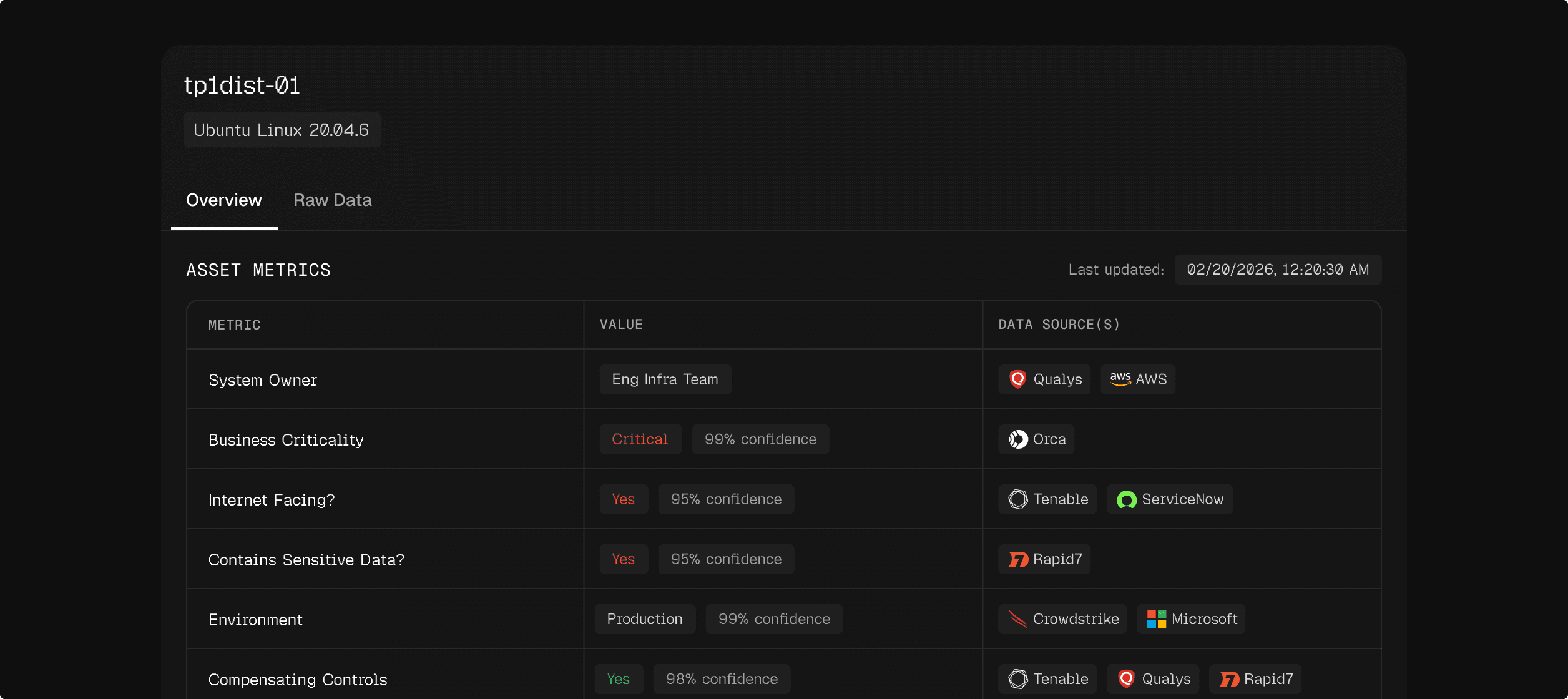Click the Rapid7 icon in Compensating Controls row
1568x699 pixels.
coord(1228,679)
